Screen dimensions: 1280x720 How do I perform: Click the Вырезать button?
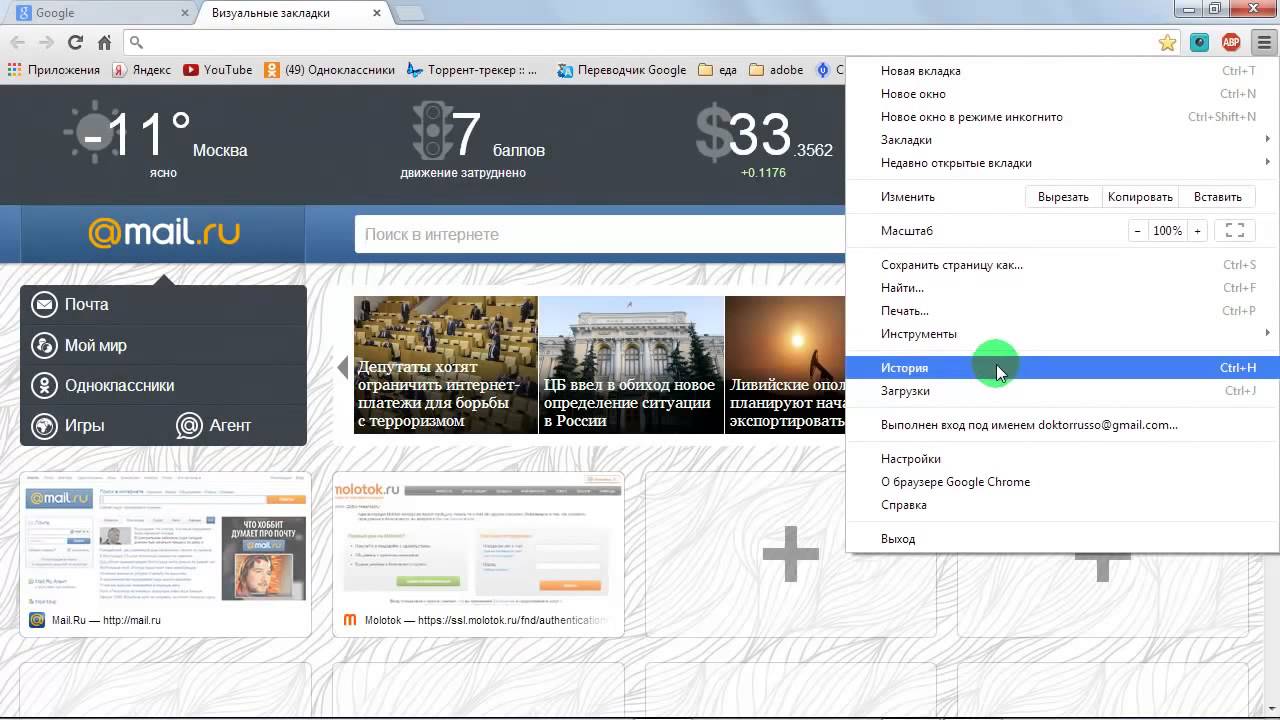[x=1063, y=197]
